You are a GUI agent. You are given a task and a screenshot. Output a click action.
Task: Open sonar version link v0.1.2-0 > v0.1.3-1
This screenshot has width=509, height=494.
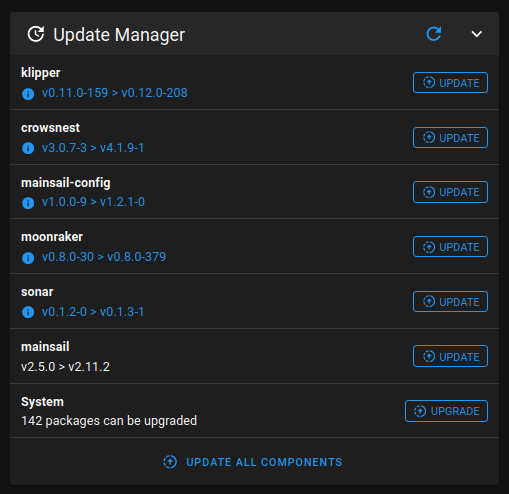click(93, 312)
